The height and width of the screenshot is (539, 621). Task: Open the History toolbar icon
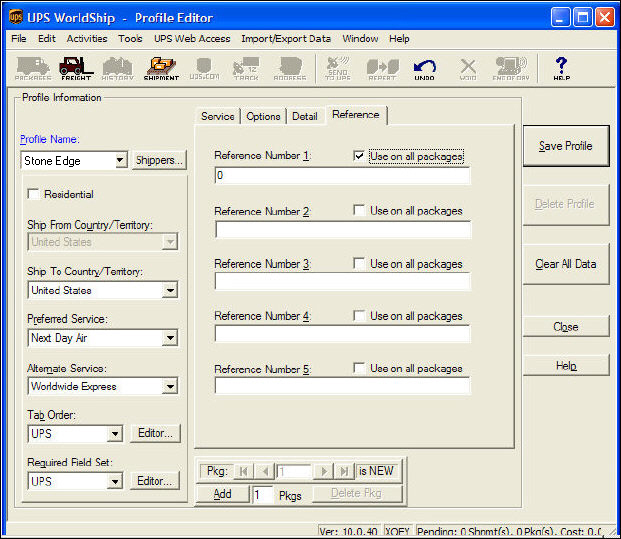pos(118,68)
